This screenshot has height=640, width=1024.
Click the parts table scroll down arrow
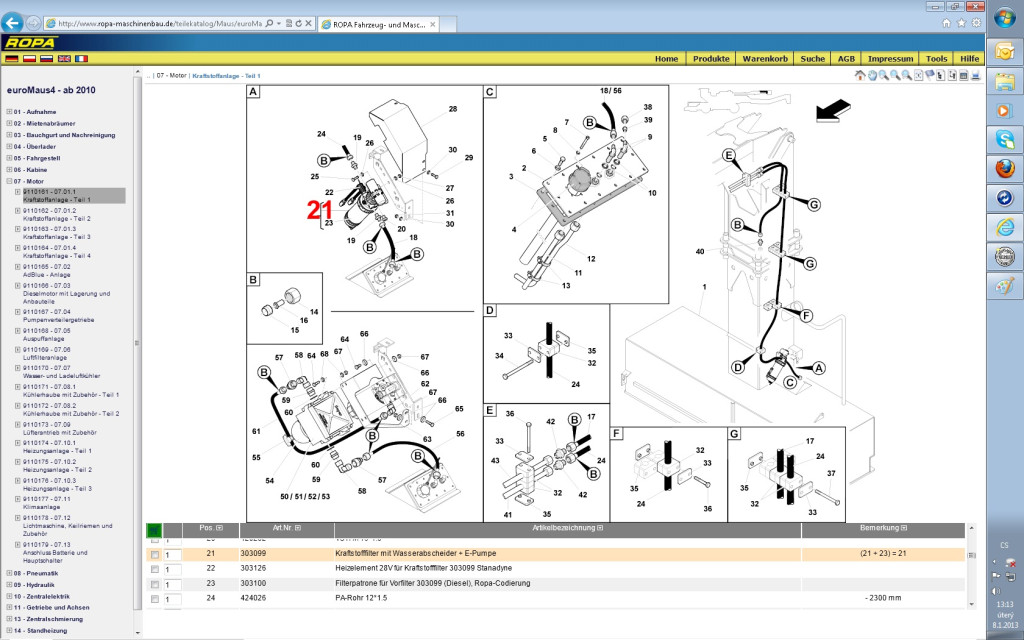[972, 604]
